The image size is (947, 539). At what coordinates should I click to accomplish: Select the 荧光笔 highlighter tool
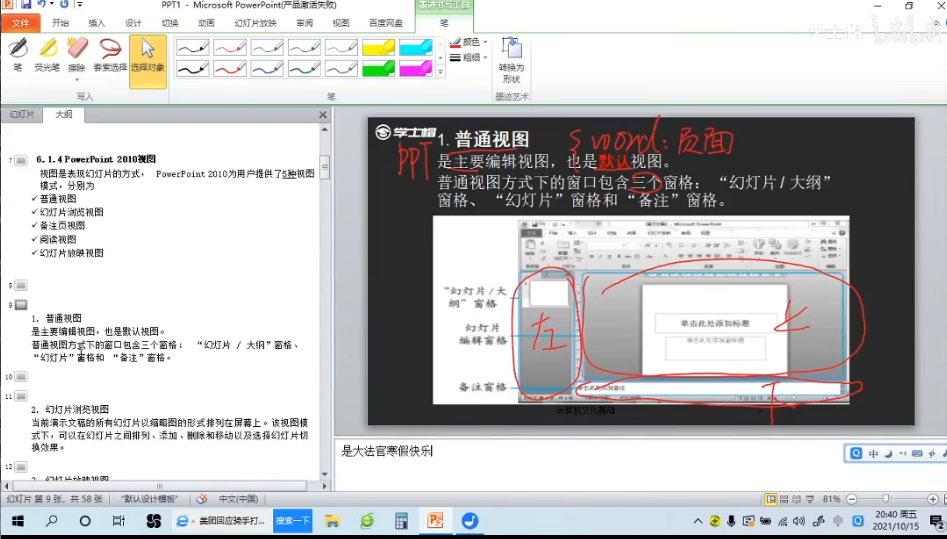pyautogui.click(x=47, y=55)
